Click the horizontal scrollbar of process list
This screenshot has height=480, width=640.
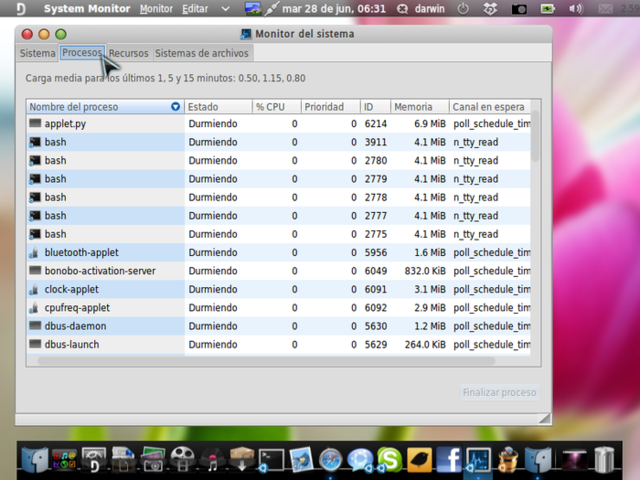click(266, 361)
